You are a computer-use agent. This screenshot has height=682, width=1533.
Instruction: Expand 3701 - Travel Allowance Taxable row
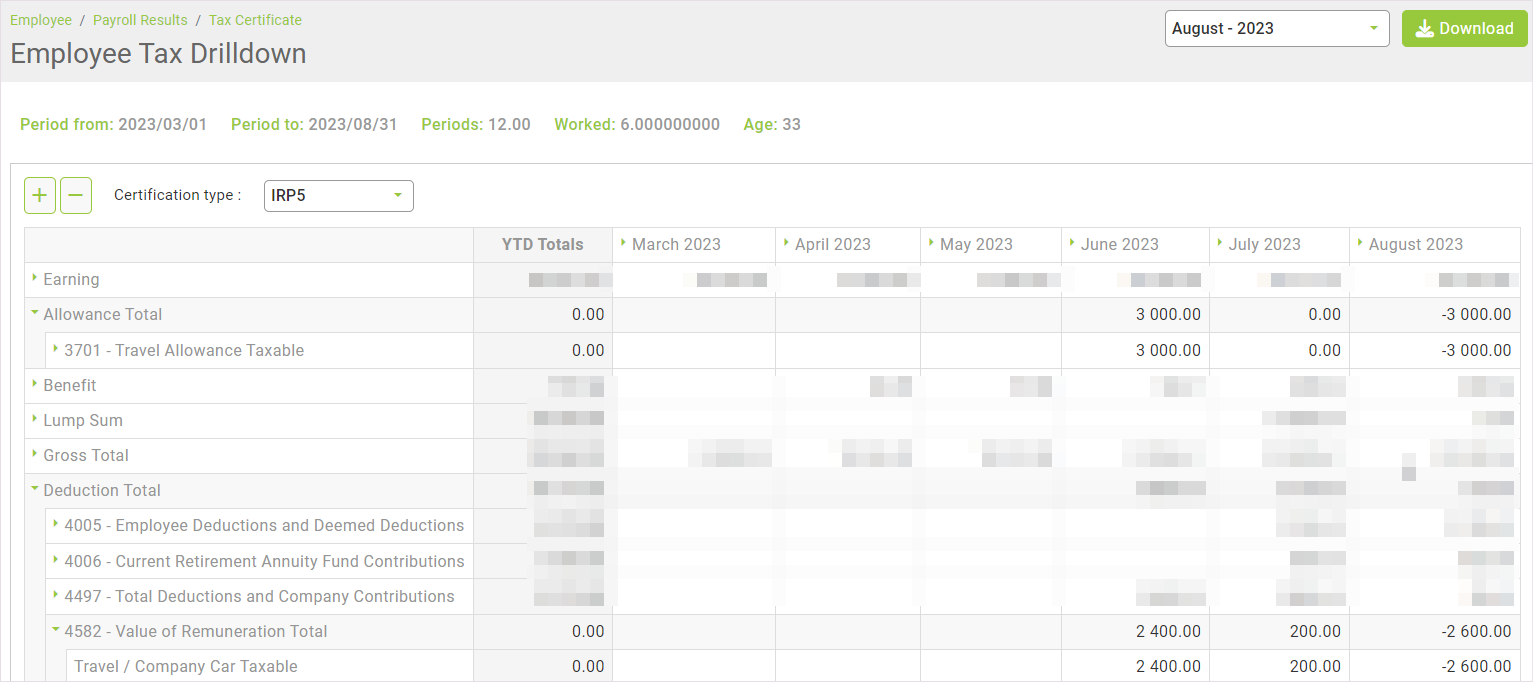pyautogui.click(x=56, y=350)
